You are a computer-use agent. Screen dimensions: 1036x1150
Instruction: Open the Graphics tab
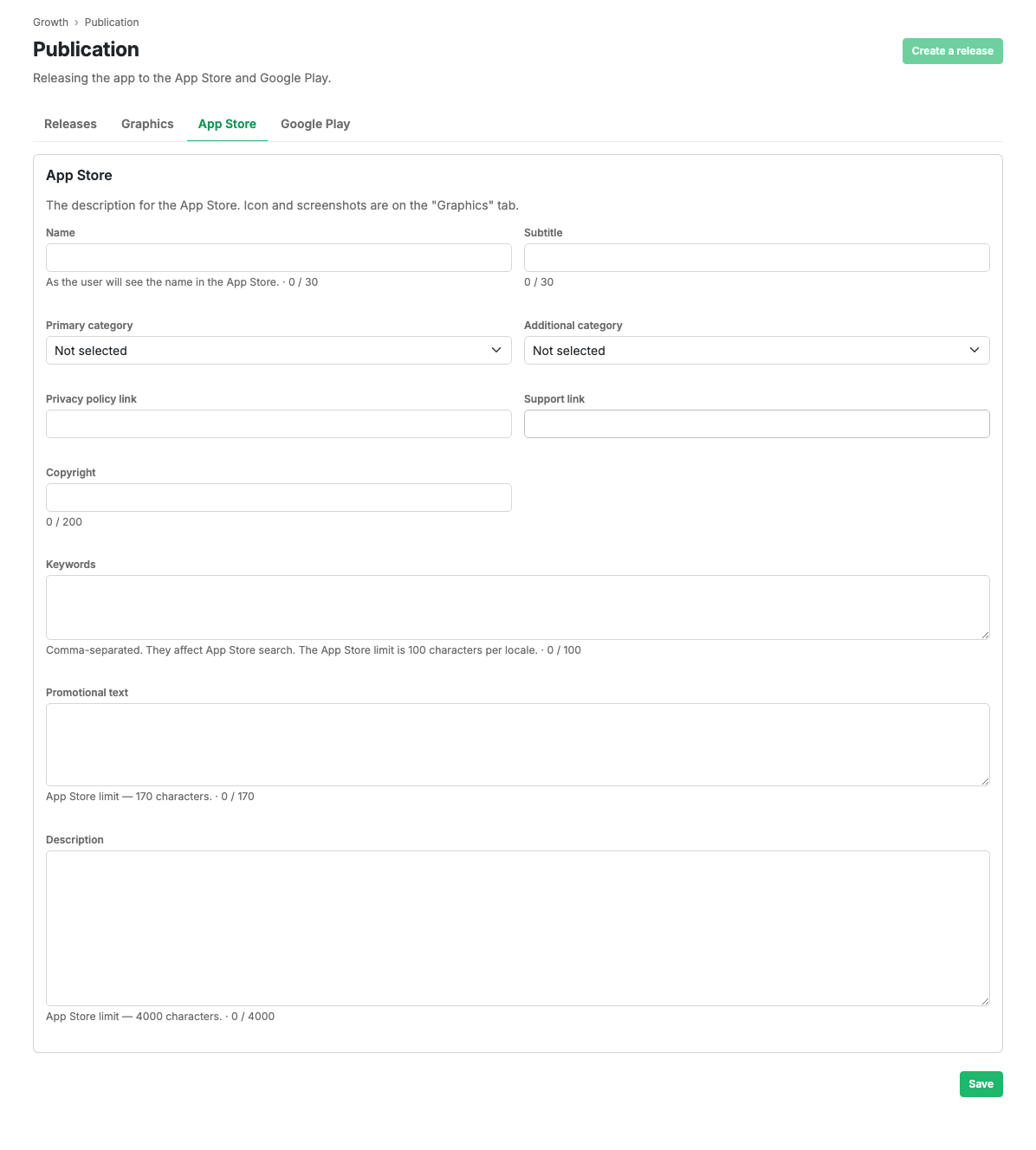(147, 124)
